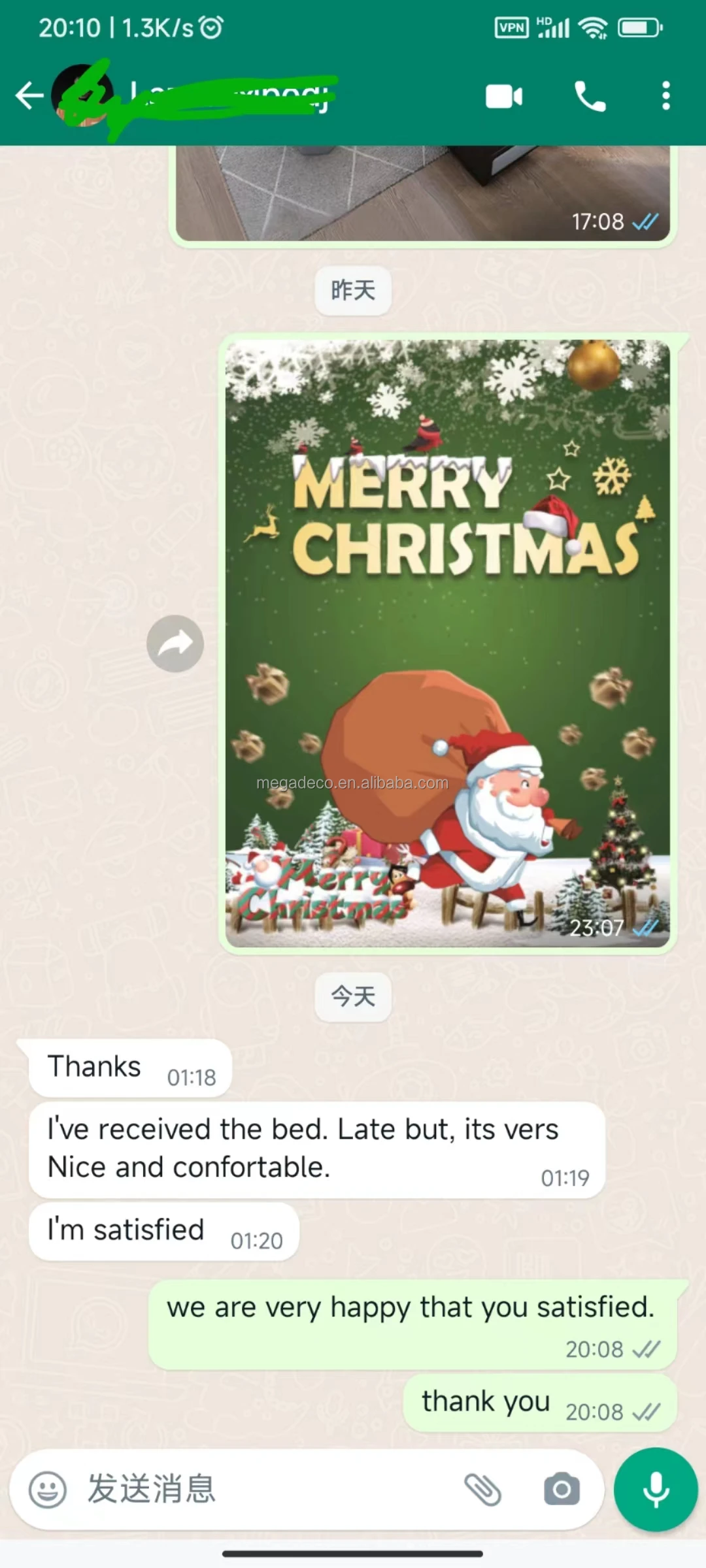Open the three-dot more options menu
This screenshot has height=1568, width=706.
coord(665,96)
